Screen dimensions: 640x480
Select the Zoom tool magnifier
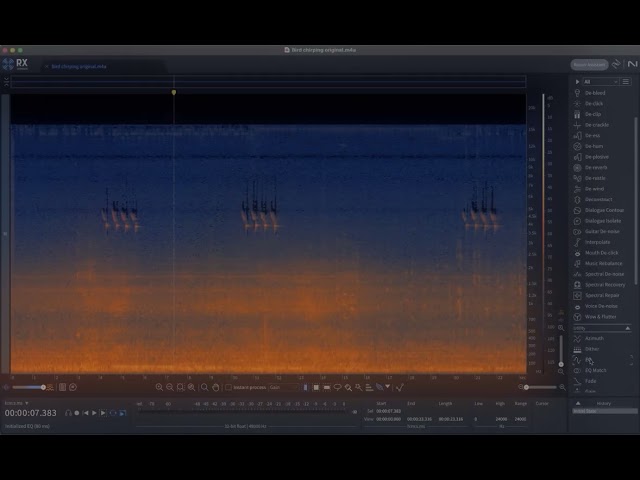[204, 387]
